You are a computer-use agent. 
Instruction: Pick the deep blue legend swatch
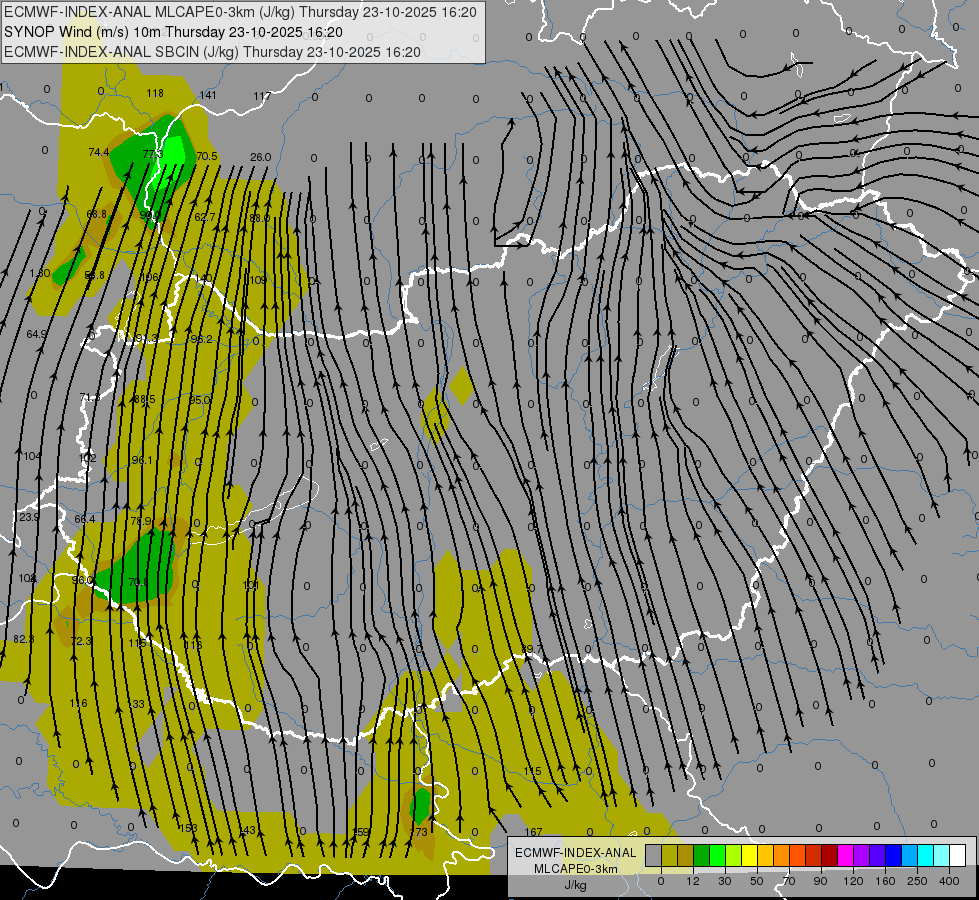click(x=893, y=855)
